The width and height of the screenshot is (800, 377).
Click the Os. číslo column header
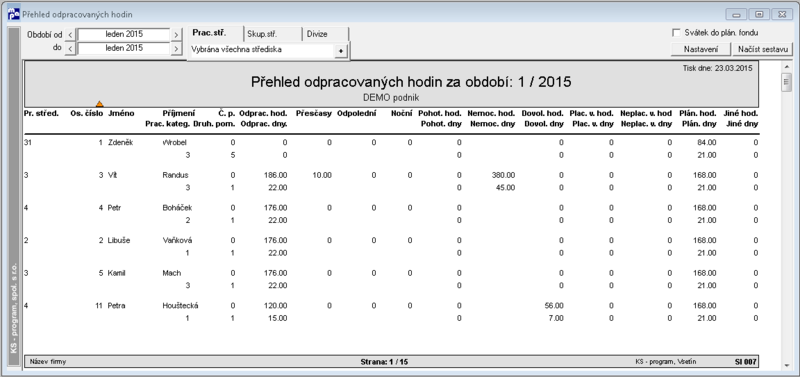point(87,113)
